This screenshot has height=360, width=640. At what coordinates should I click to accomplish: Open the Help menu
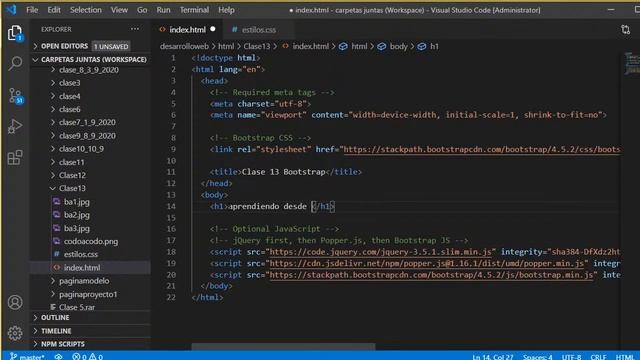pyautogui.click(x=226, y=10)
